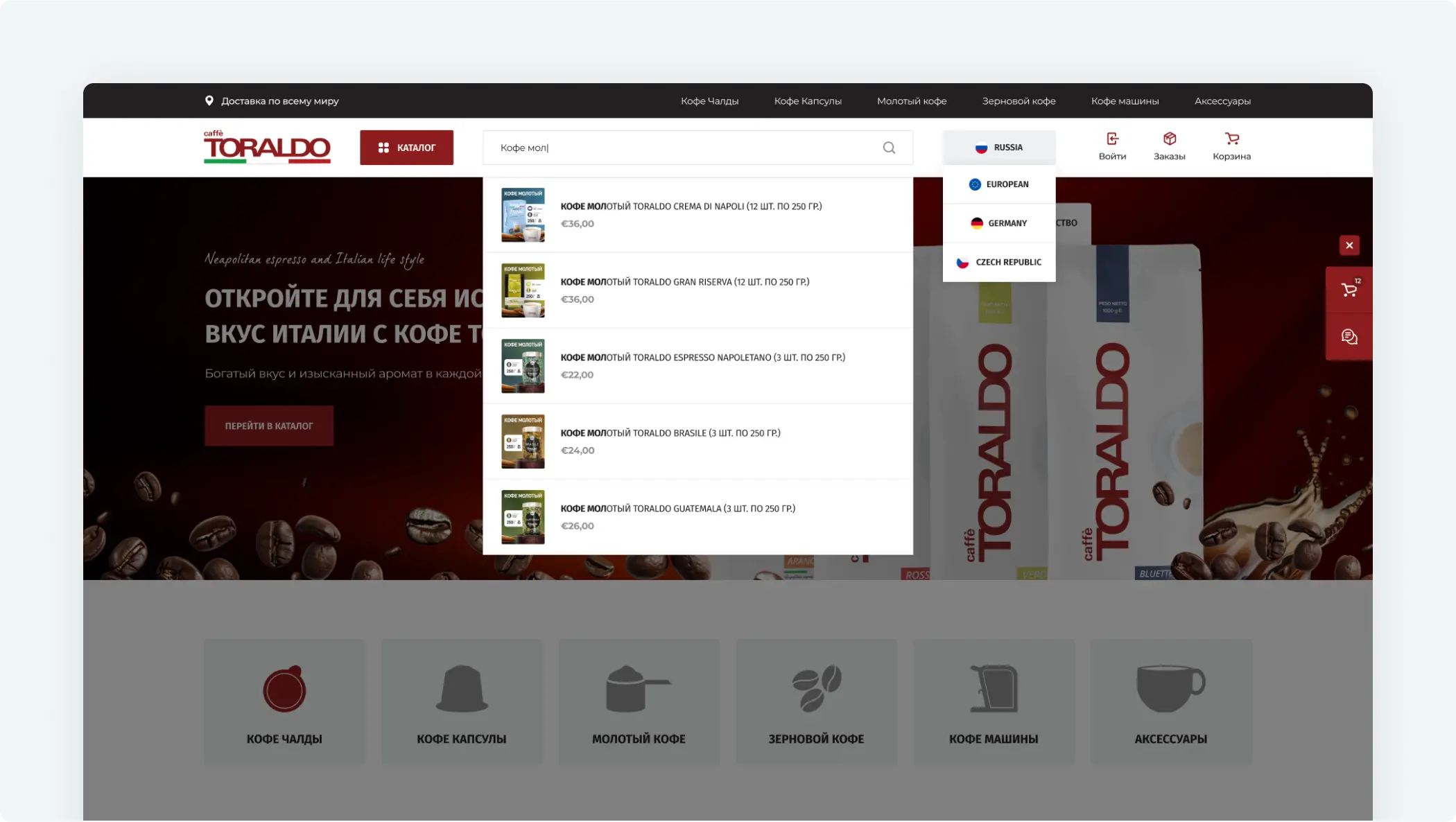Screen dimensions: 1456x822
Task: Close the floating side widget with X
Action: (x=1349, y=245)
